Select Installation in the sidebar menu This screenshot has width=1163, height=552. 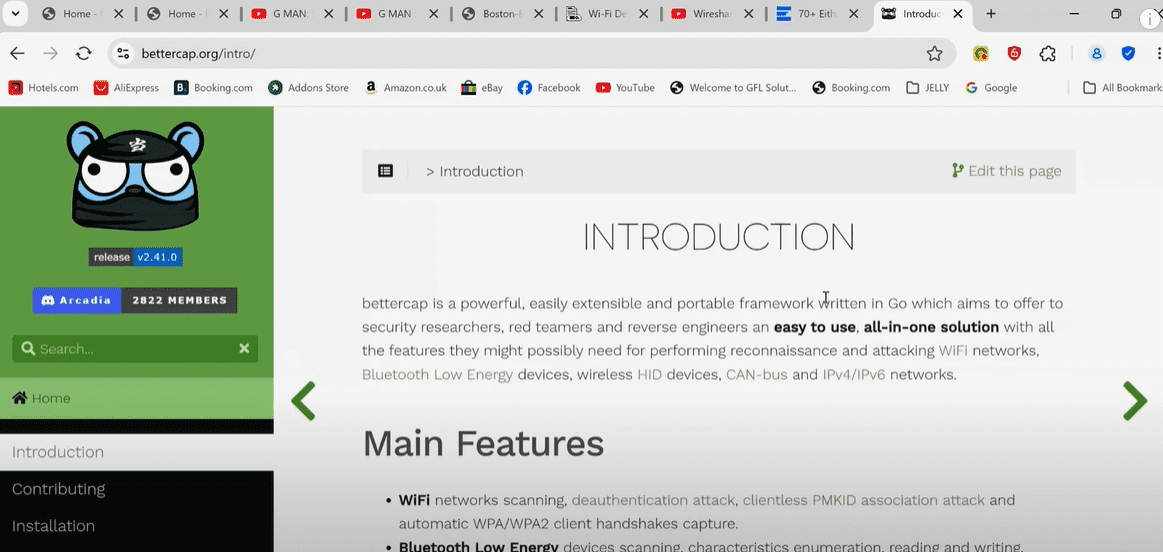coord(53,526)
